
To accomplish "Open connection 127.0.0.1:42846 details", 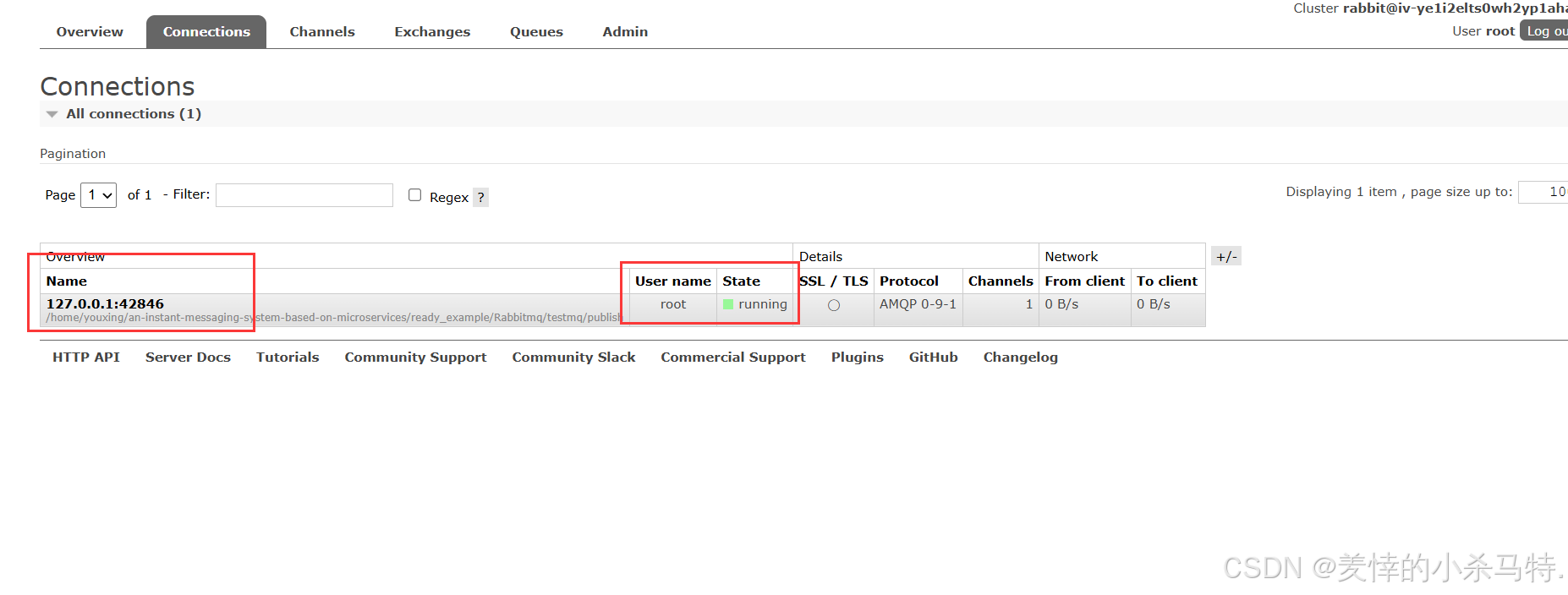I will point(105,304).
